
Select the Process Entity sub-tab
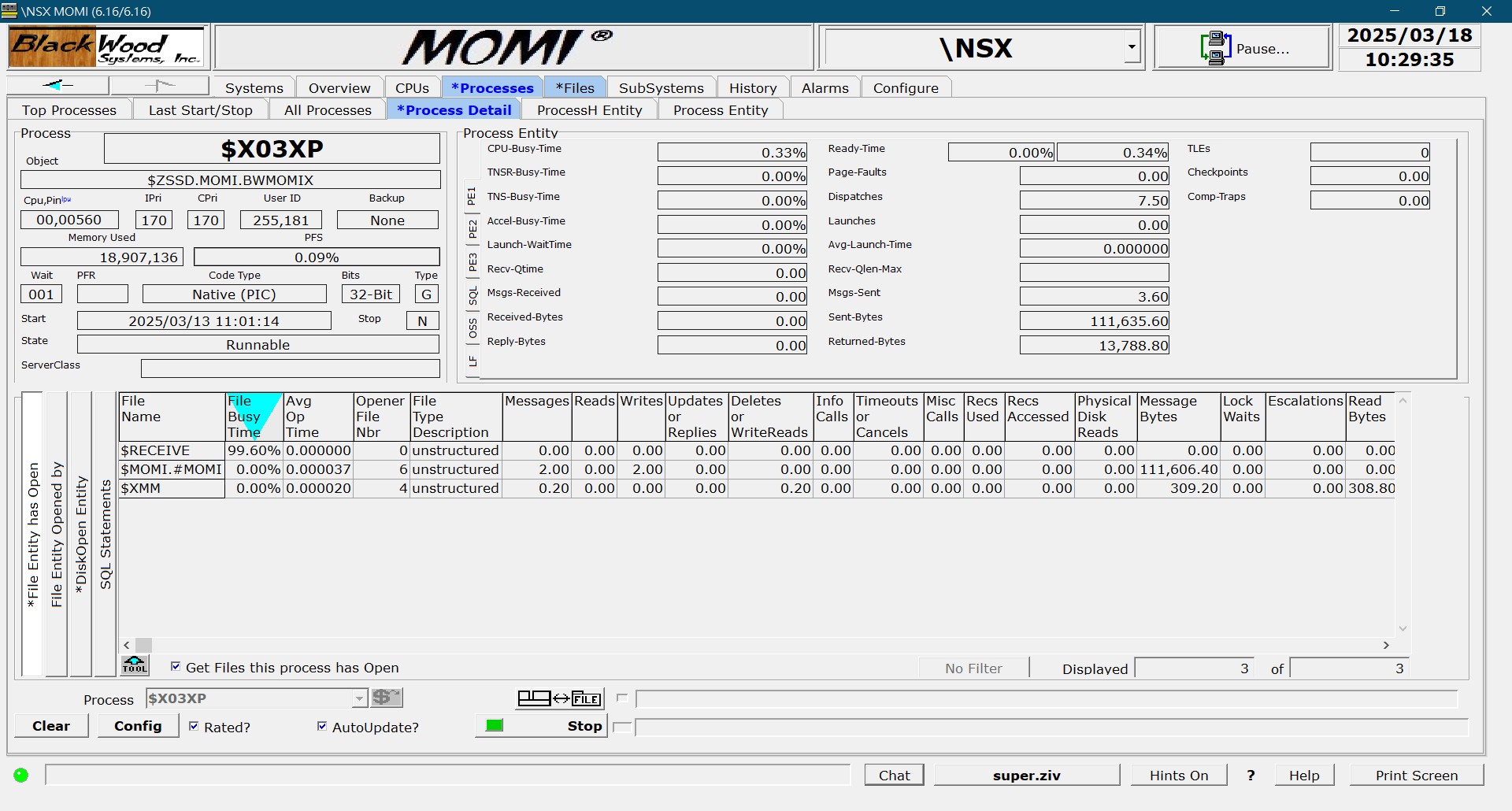(x=721, y=109)
